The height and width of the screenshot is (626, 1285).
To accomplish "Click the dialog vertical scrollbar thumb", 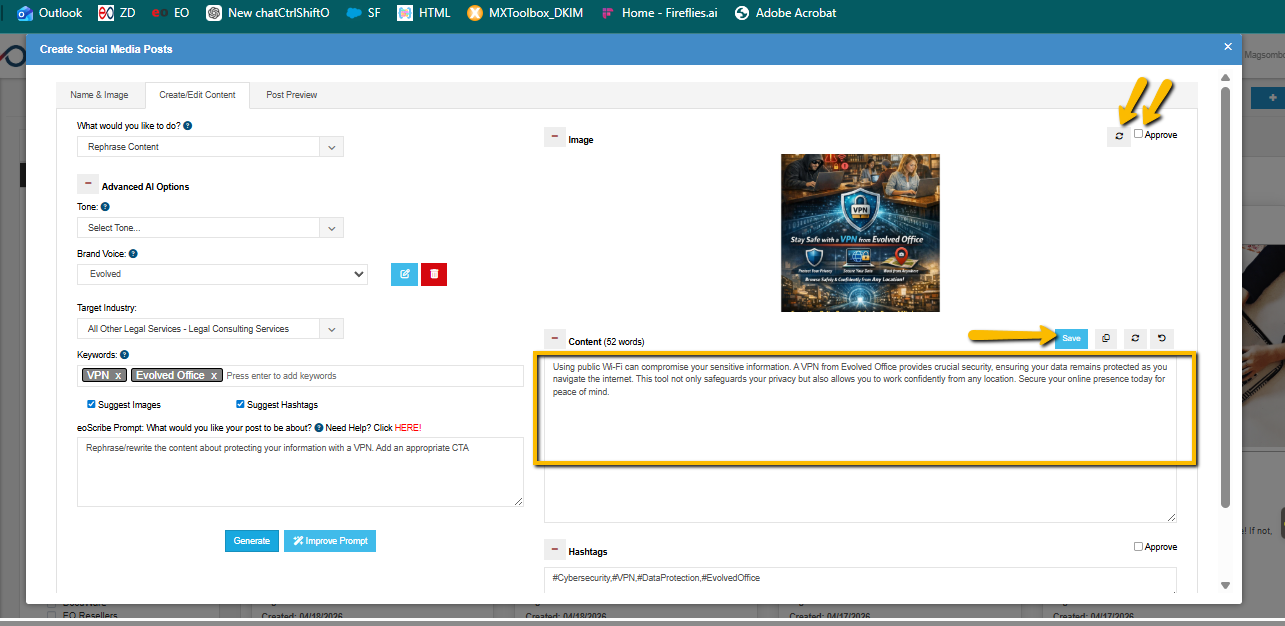I will tap(1226, 297).
